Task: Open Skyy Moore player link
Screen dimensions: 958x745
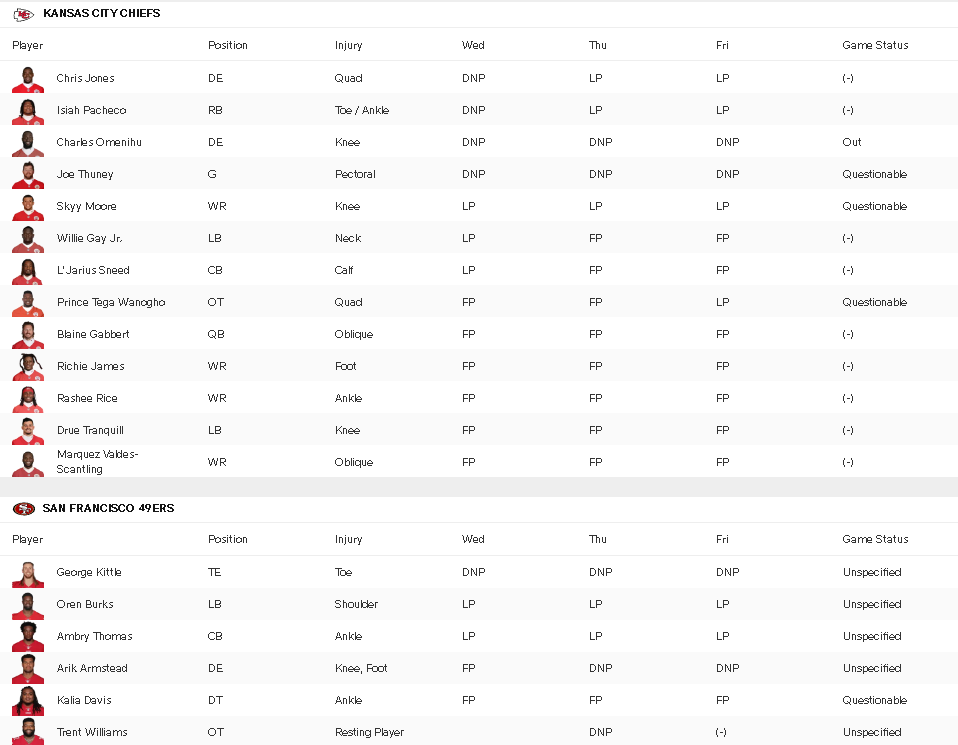Action: click(x=86, y=207)
